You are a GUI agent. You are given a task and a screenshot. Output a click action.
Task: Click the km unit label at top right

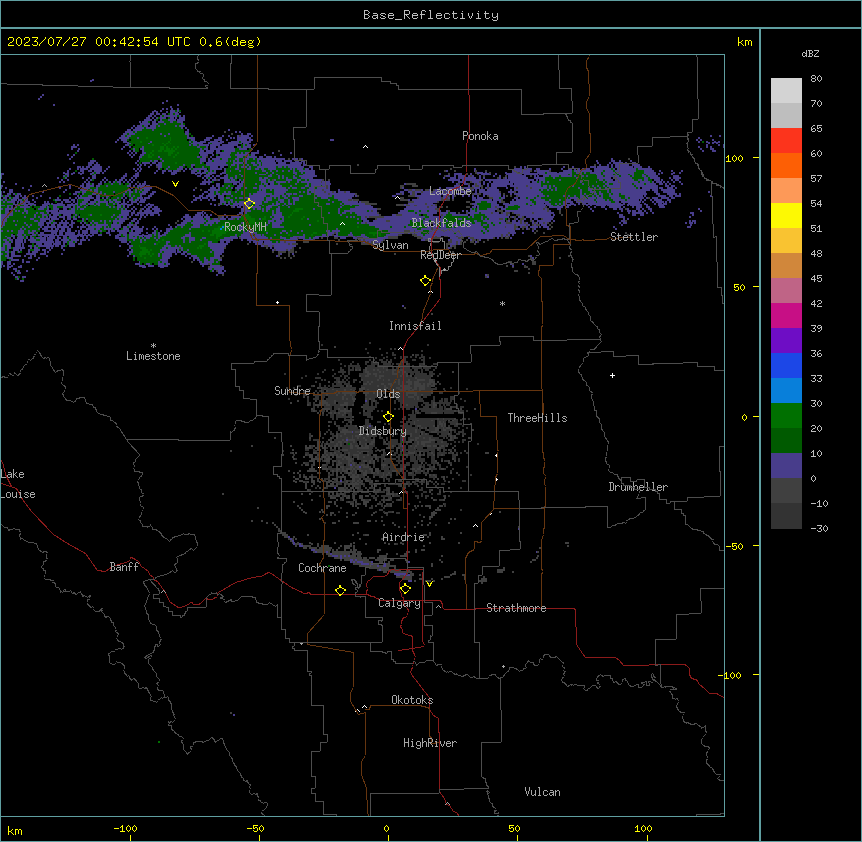[x=744, y=42]
